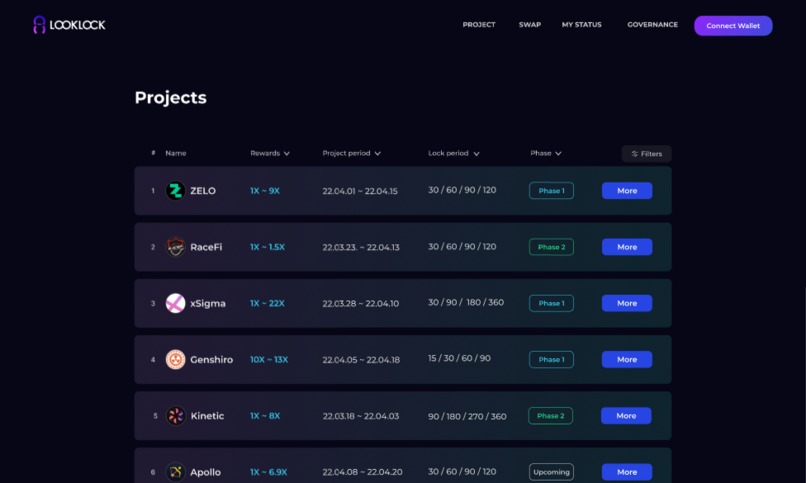Click the Apollo project name
The image size is (806, 483).
pyautogui.click(x=206, y=472)
